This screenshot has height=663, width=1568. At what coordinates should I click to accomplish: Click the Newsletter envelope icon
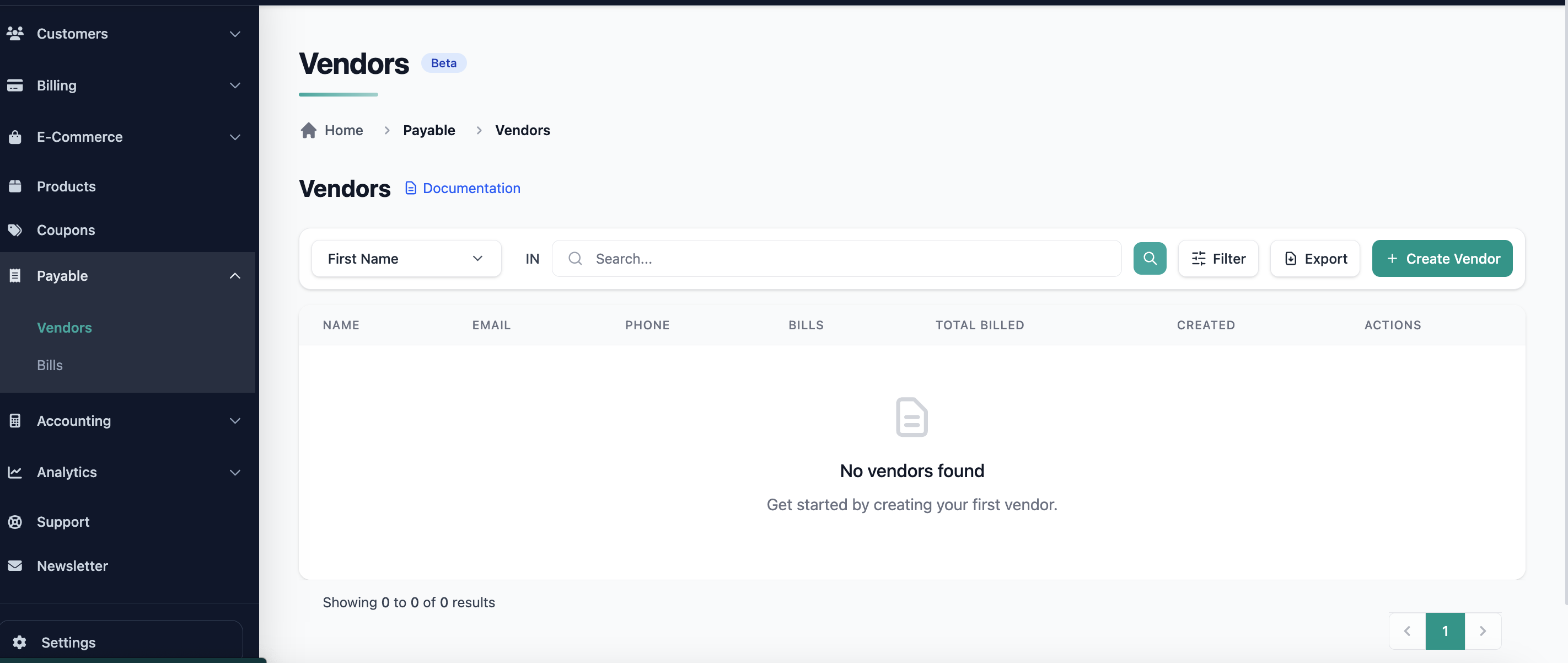pyautogui.click(x=15, y=565)
